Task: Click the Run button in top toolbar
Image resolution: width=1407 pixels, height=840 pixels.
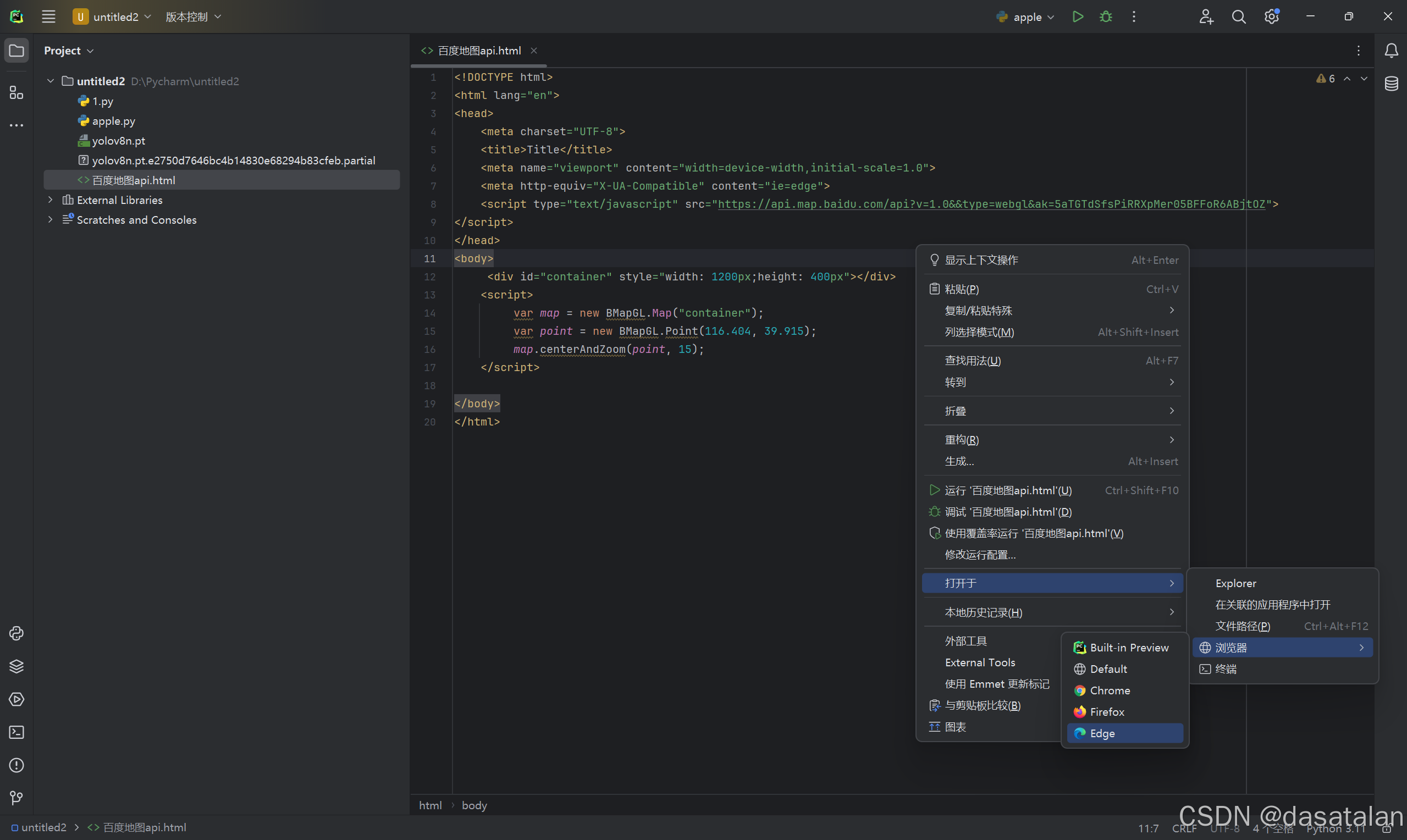Action: pyautogui.click(x=1078, y=16)
